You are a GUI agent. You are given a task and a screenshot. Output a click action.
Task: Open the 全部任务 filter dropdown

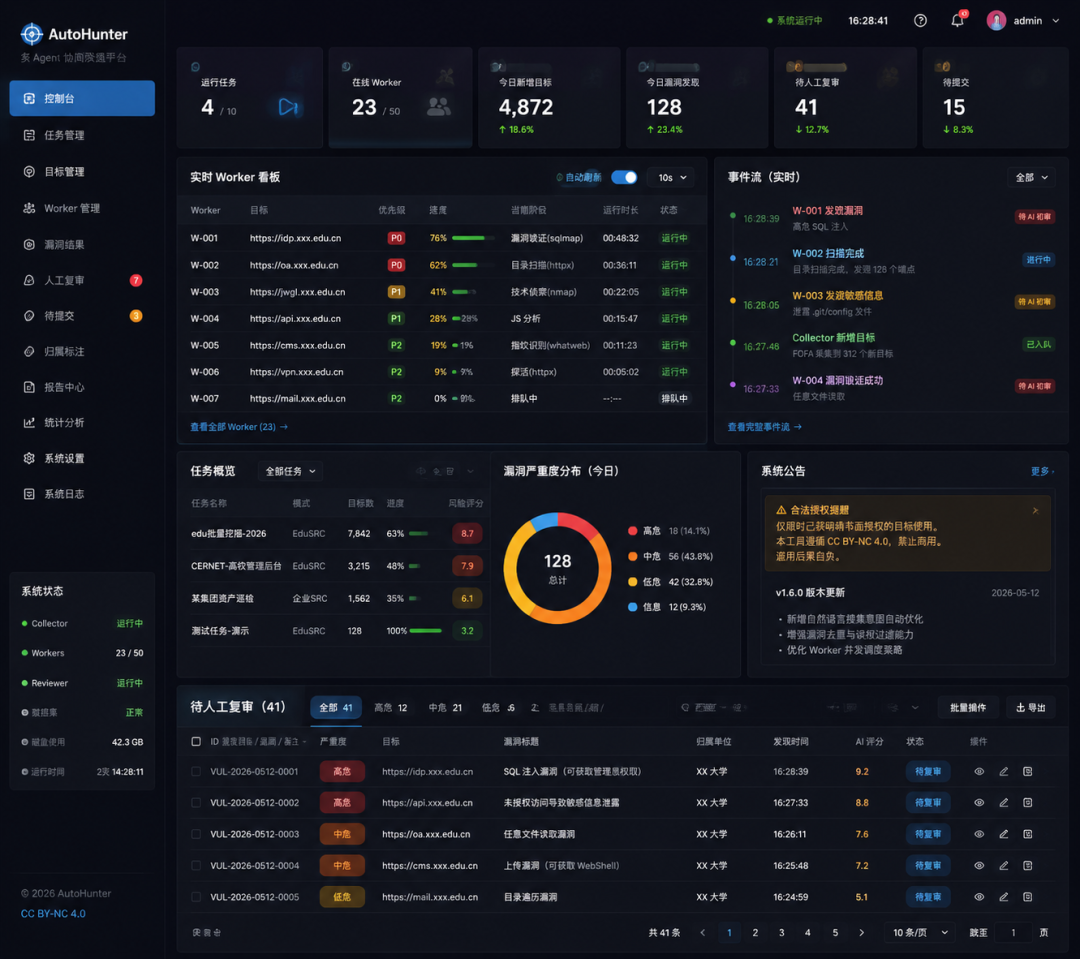pyautogui.click(x=291, y=471)
